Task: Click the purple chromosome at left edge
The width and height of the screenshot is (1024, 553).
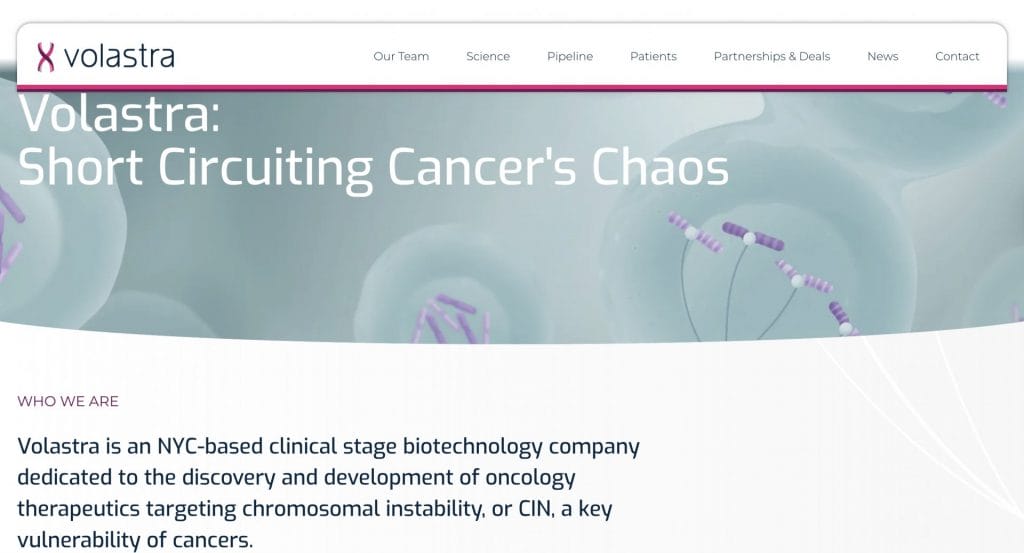Action: [10, 205]
